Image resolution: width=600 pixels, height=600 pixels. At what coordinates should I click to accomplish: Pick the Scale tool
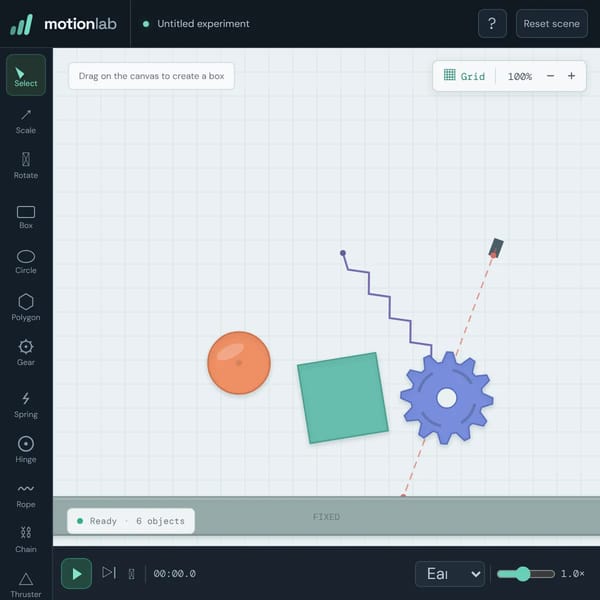[x=26, y=122]
